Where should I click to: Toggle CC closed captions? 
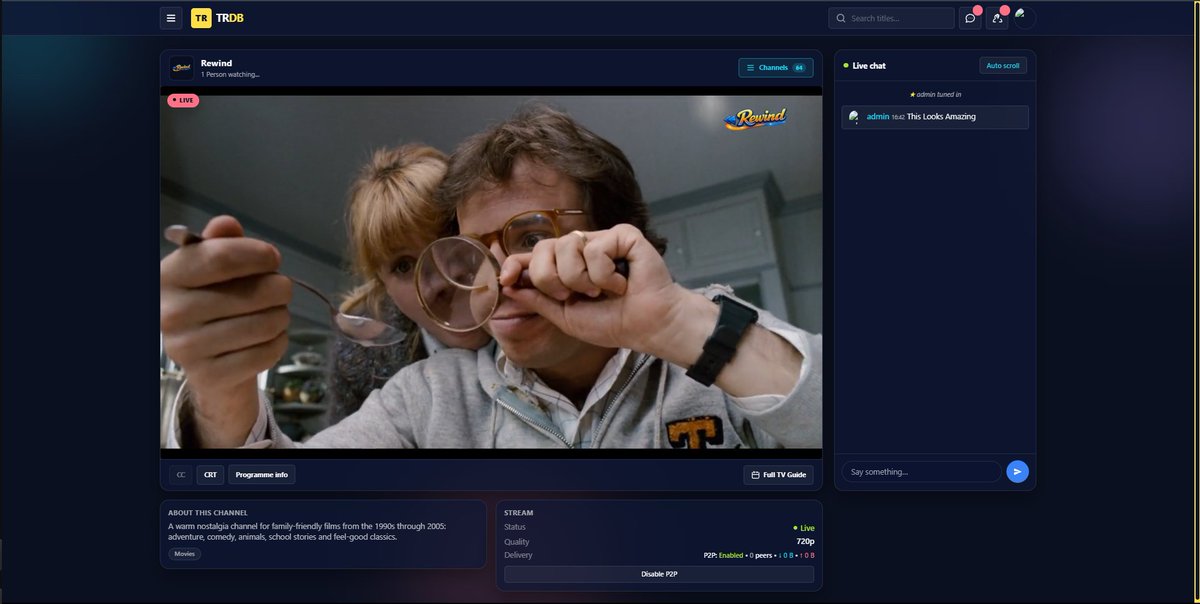(x=180, y=474)
